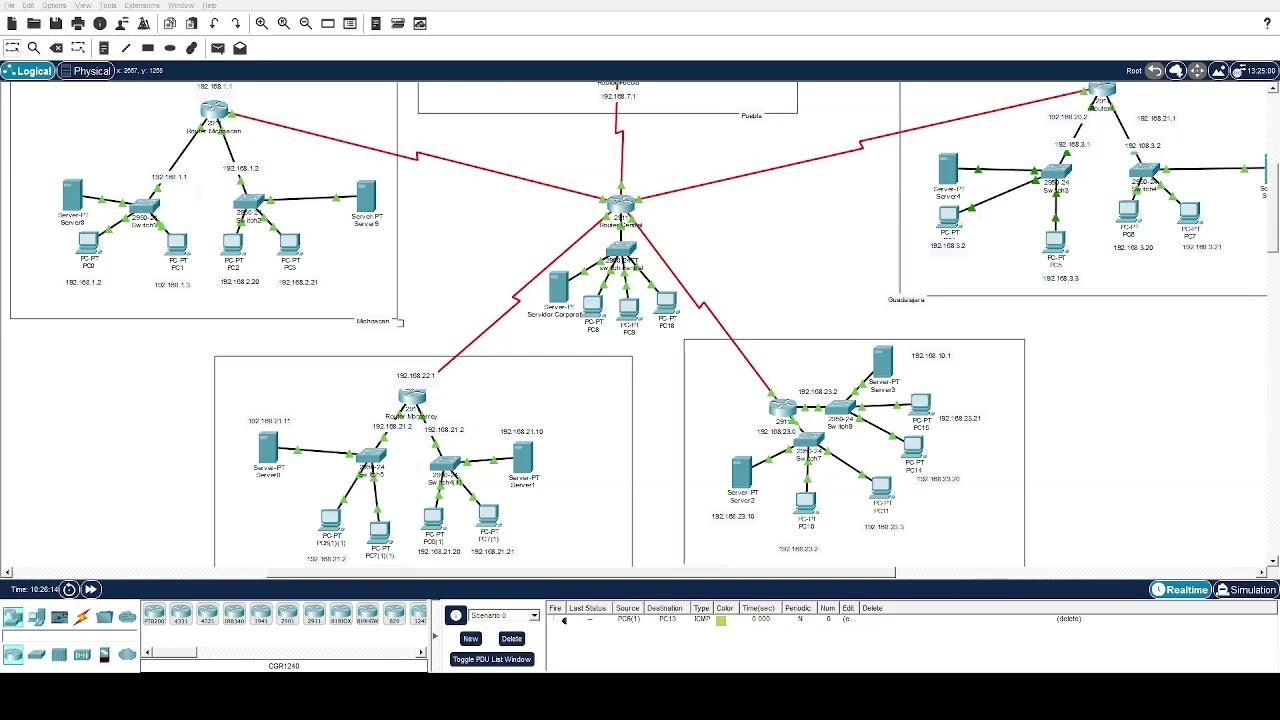The height and width of the screenshot is (720, 1280).
Task: Activate the Inspect magnifier tool
Action: [34, 48]
